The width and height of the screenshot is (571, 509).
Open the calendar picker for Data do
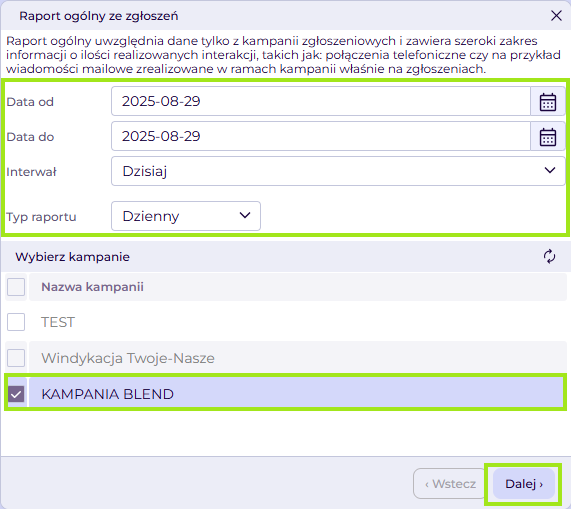click(547, 137)
